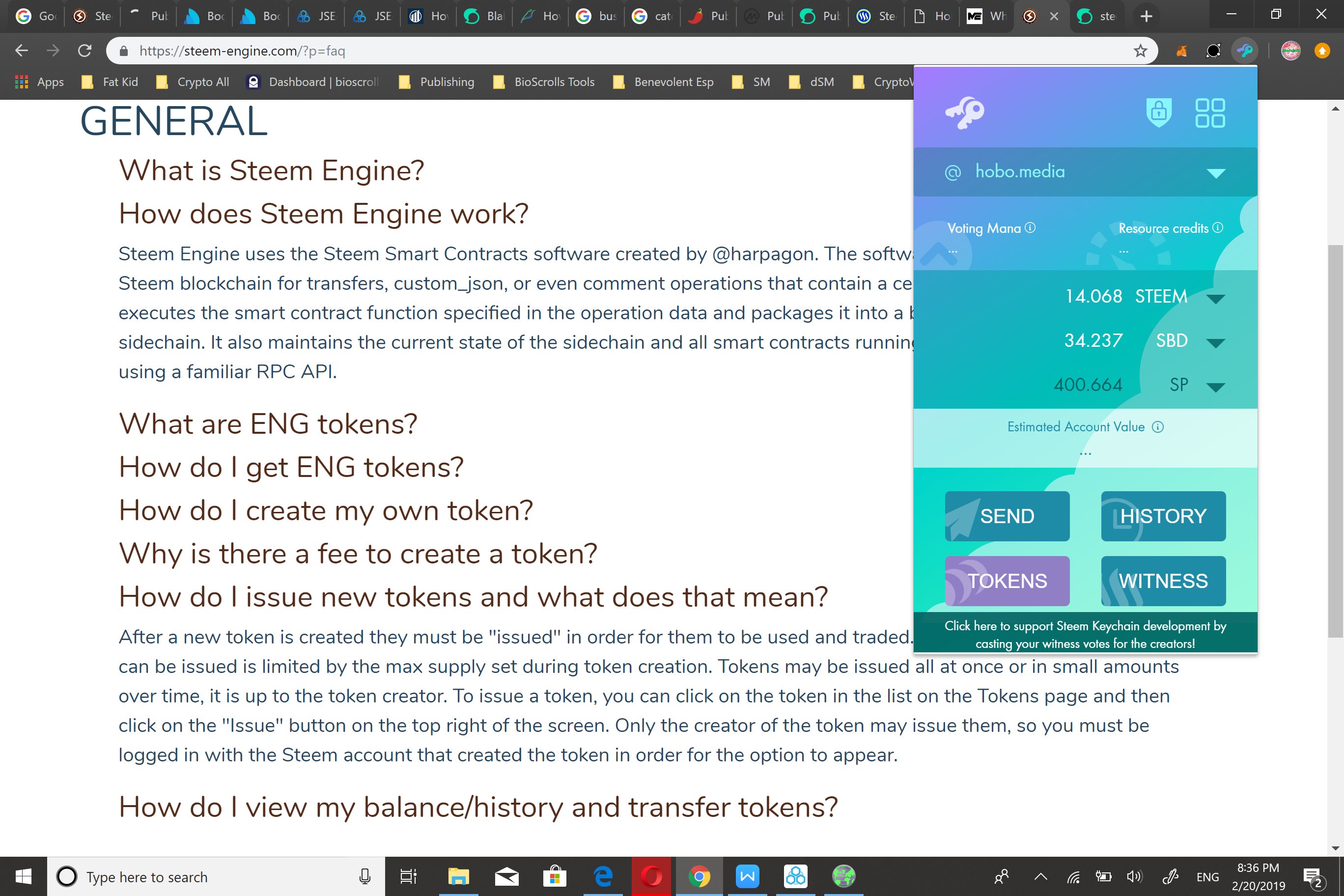Image resolution: width=1344 pixels, height=896 pixels.
Task: Open the Dashboard | bioscroll bookmark
Action: pyautogui.click(x=313, y=82)
